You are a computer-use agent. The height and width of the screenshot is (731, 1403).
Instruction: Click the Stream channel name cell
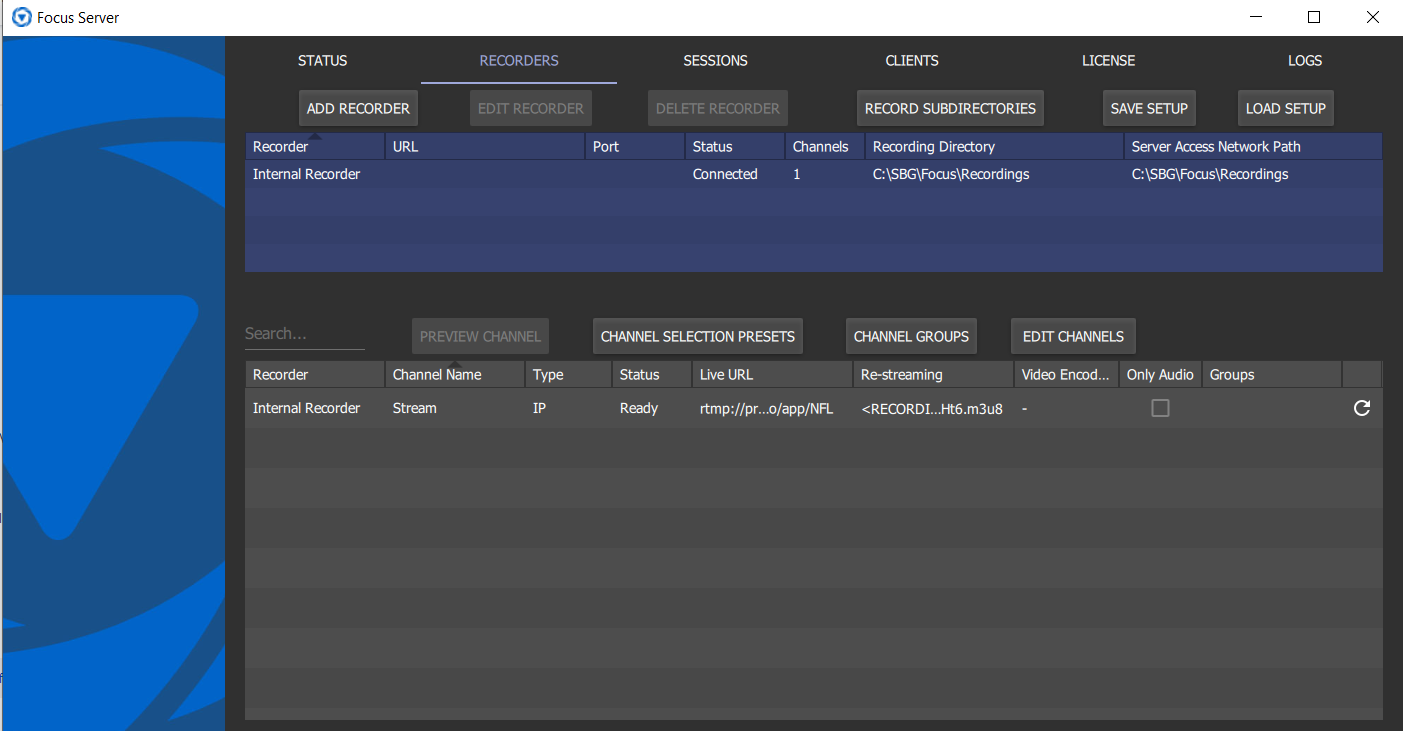point(455,408)
